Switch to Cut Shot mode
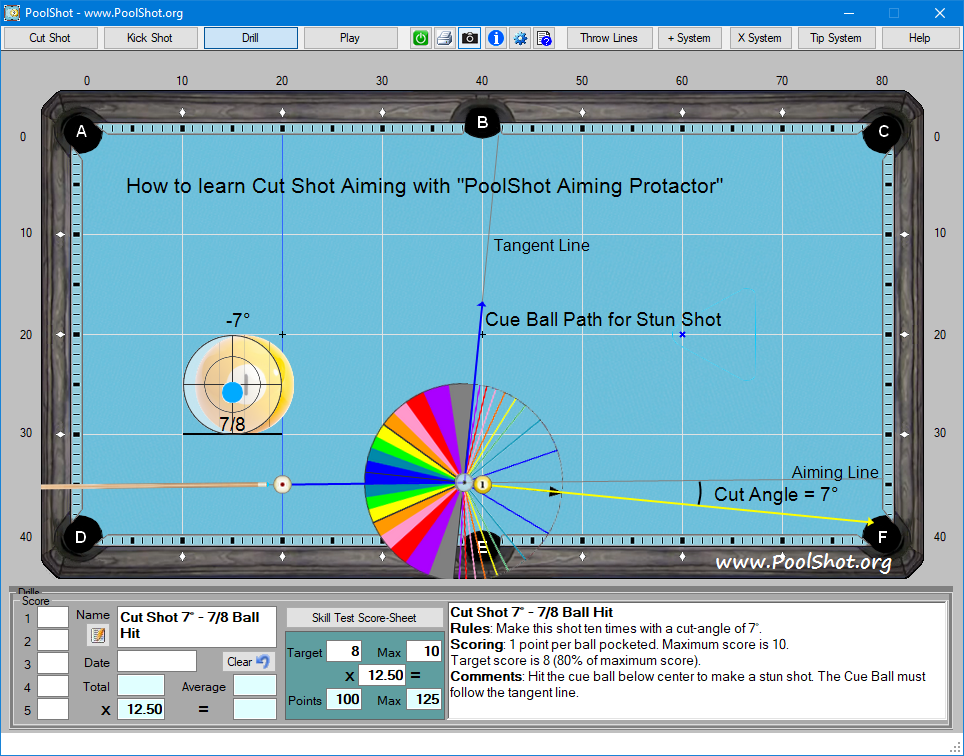This screenshot has width=964, height=756. coord(50,38)
